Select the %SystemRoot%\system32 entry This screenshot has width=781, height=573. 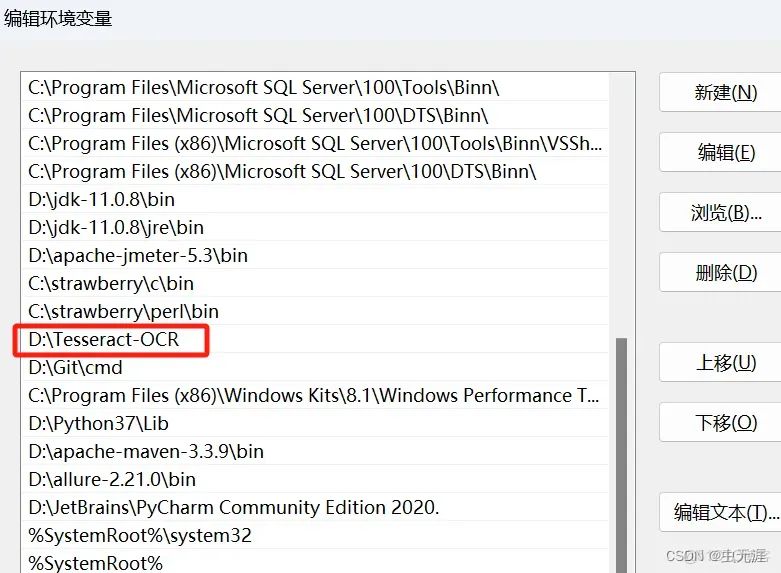315,535
